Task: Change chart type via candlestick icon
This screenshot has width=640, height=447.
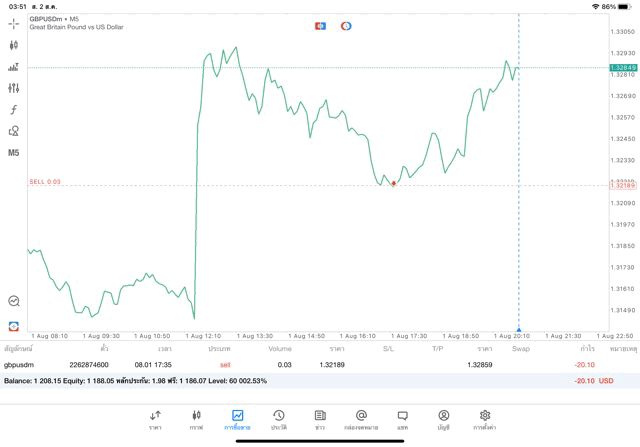Action: point(14,45)
